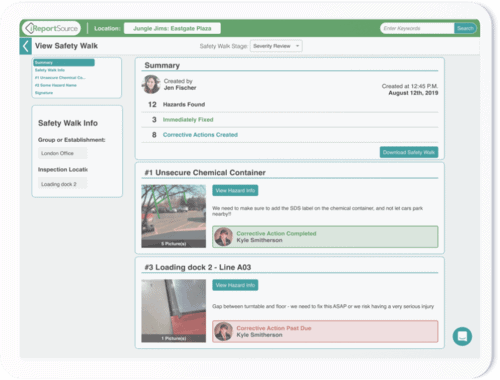Click the Enter Keywords search field

417,28
